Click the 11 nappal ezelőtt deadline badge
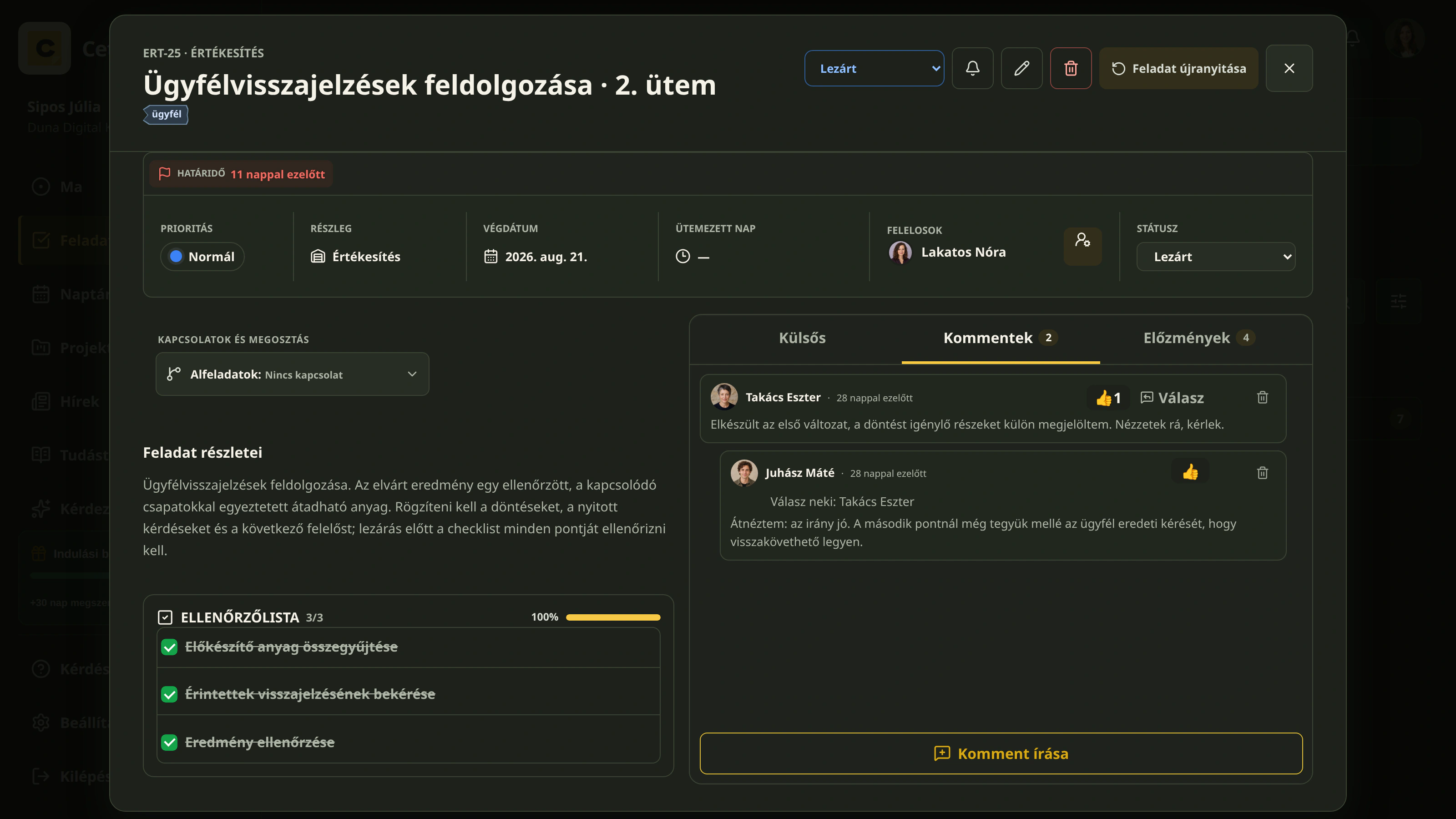 point(241,174)
